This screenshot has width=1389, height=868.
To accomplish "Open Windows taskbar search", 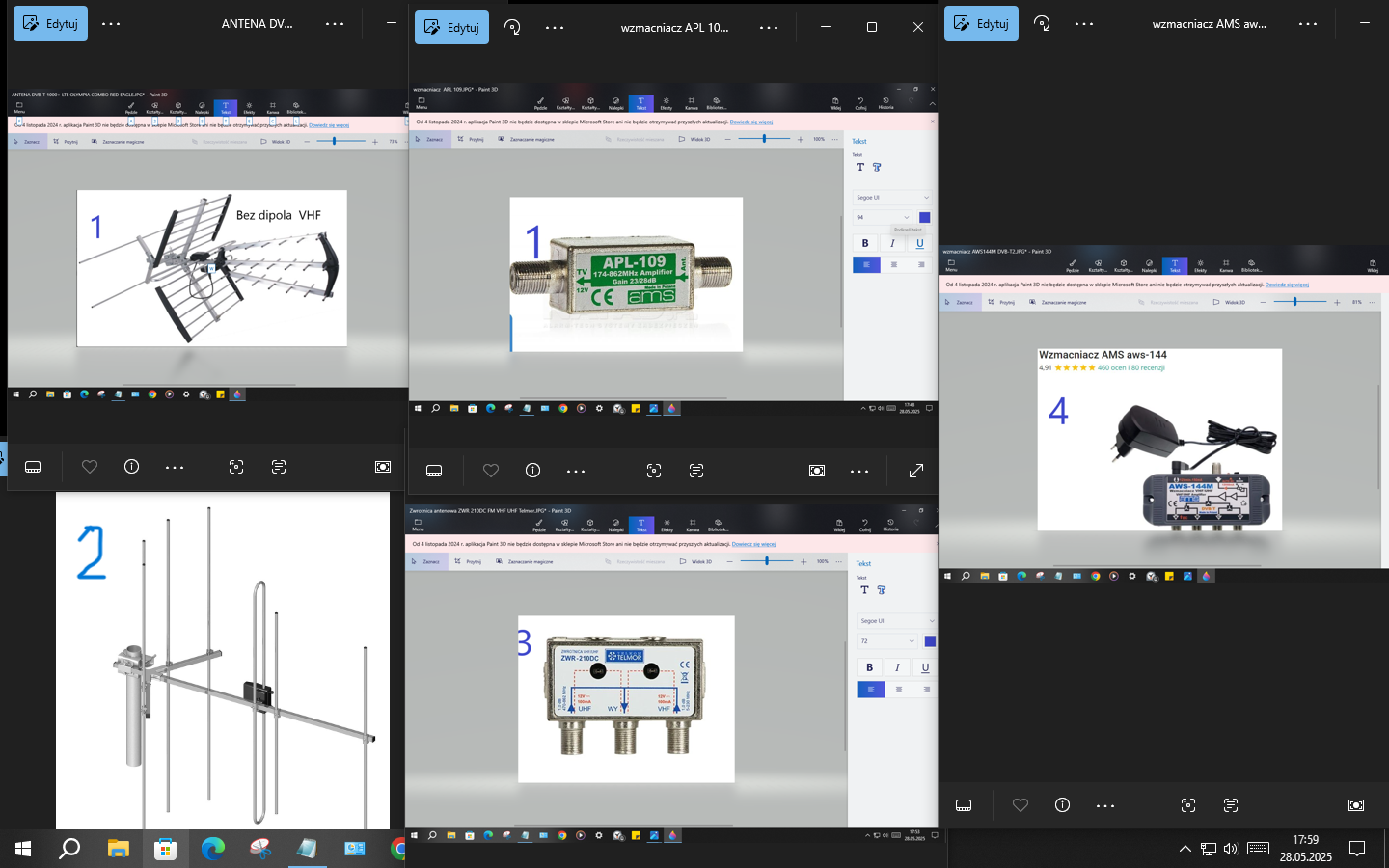I will (x=69, y=849).
